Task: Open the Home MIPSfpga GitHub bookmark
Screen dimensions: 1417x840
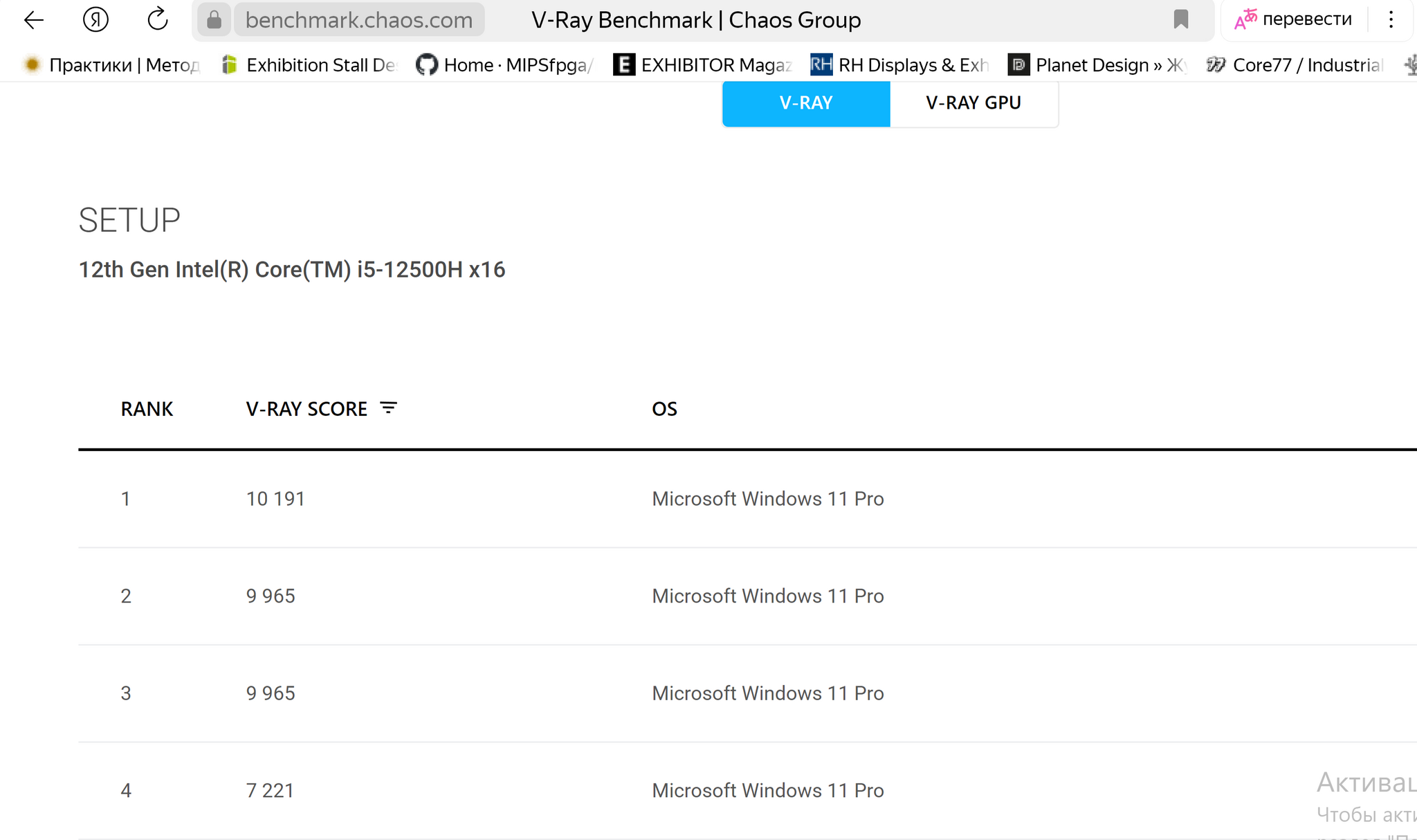Action: pos(505,65)
